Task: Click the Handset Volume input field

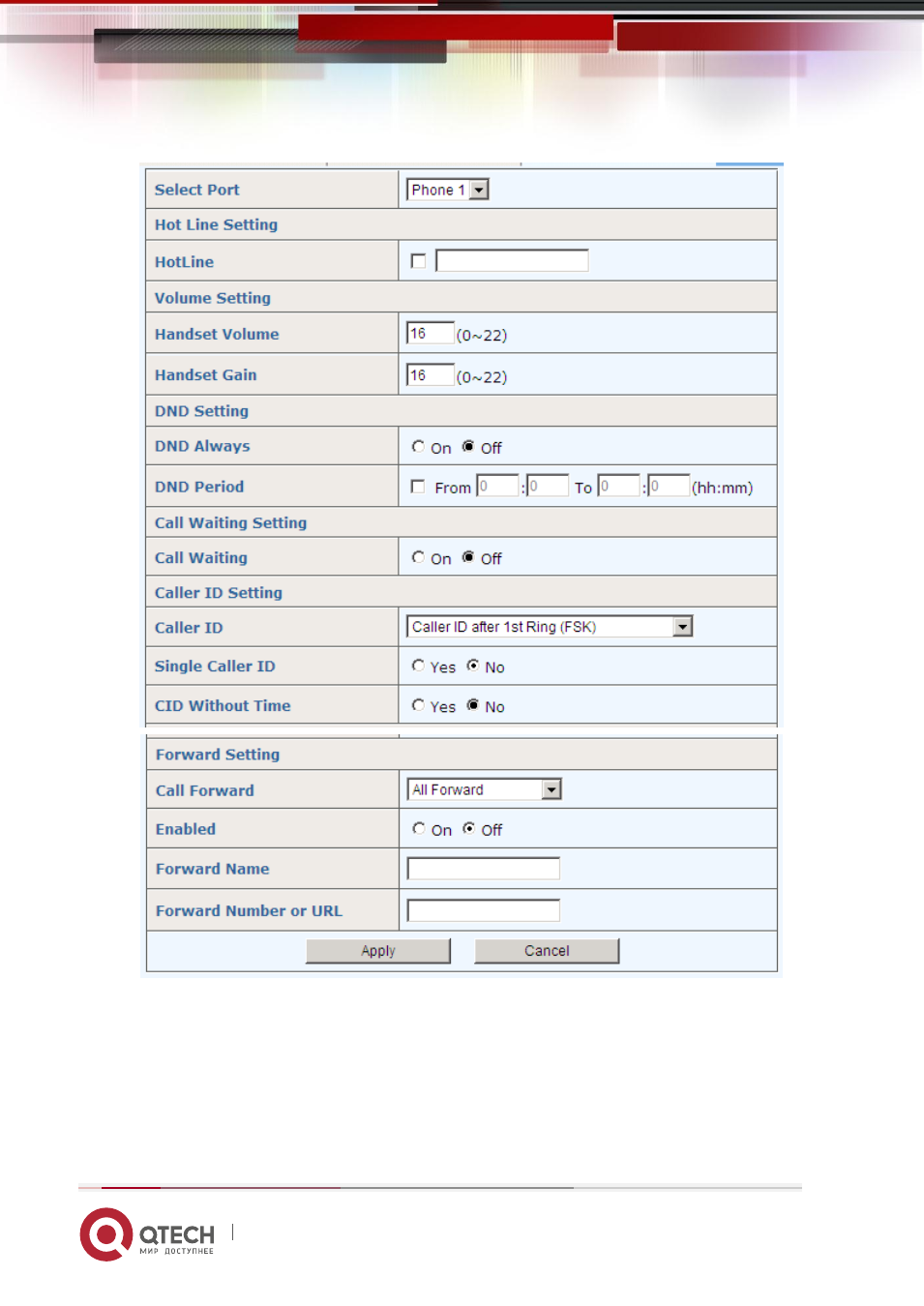Action: pyautogui.click(x=431, y=334)
